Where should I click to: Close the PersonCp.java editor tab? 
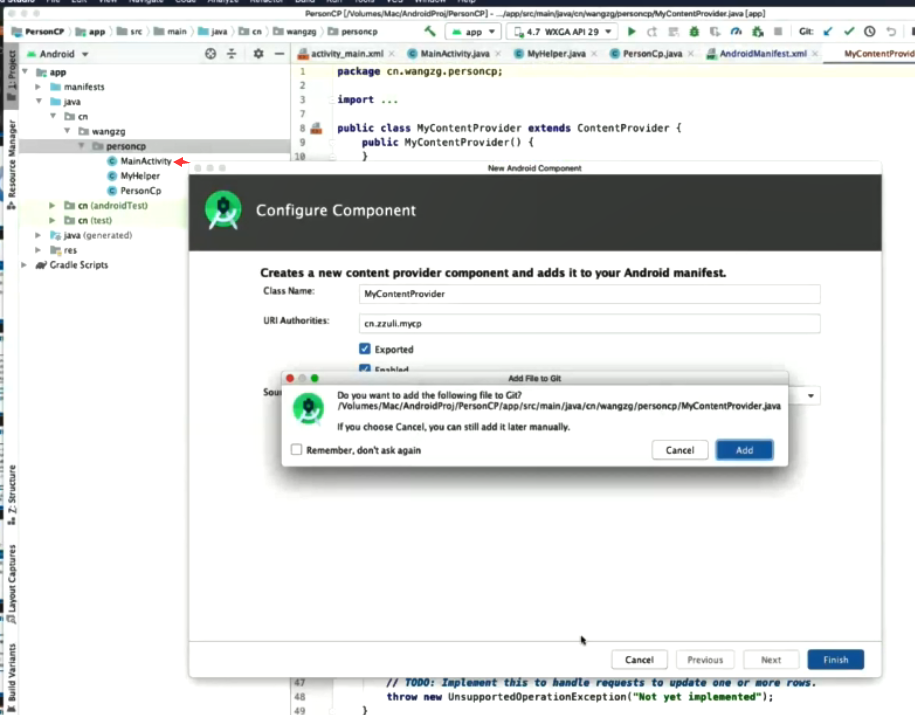click(691, 54)
